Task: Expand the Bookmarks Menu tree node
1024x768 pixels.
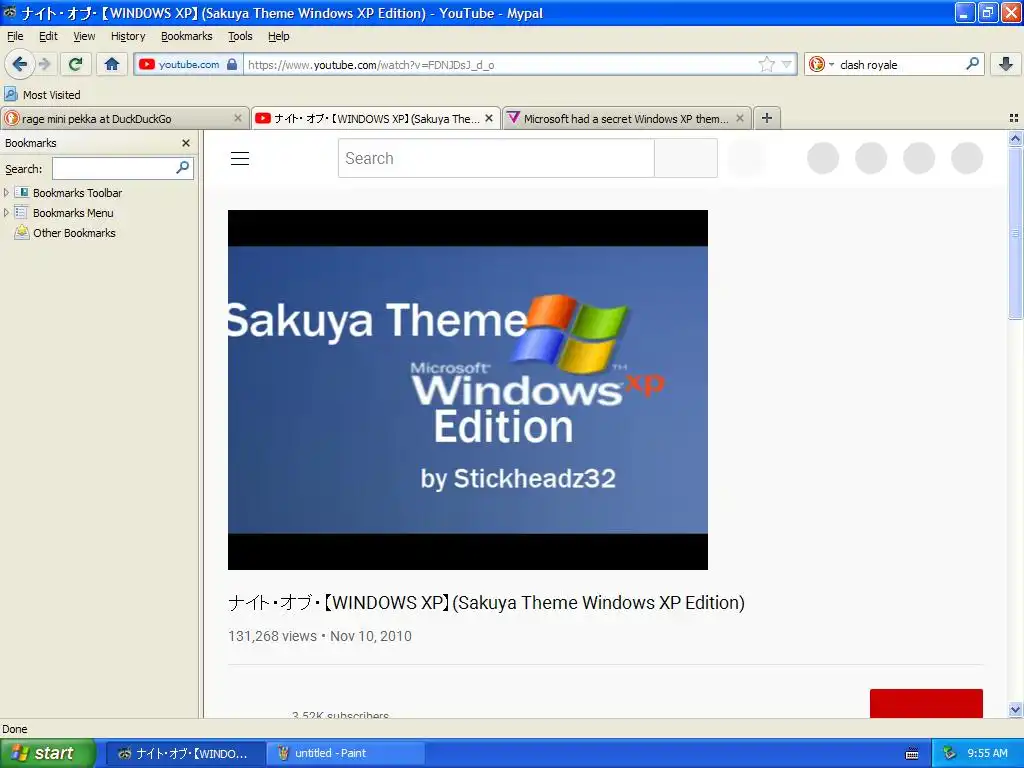Action: 7,212
